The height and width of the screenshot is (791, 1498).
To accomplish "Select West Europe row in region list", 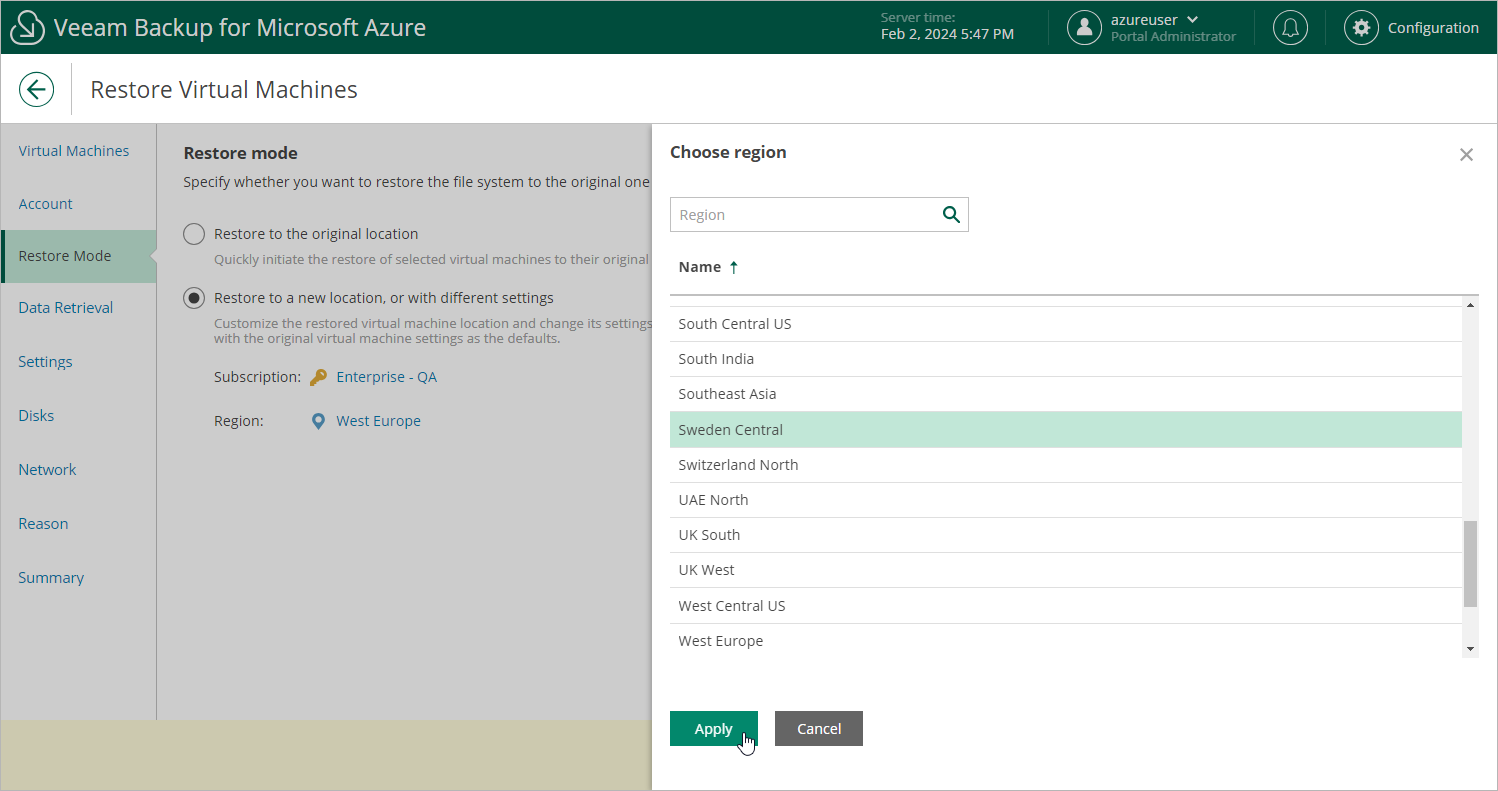I will 1066,641.
